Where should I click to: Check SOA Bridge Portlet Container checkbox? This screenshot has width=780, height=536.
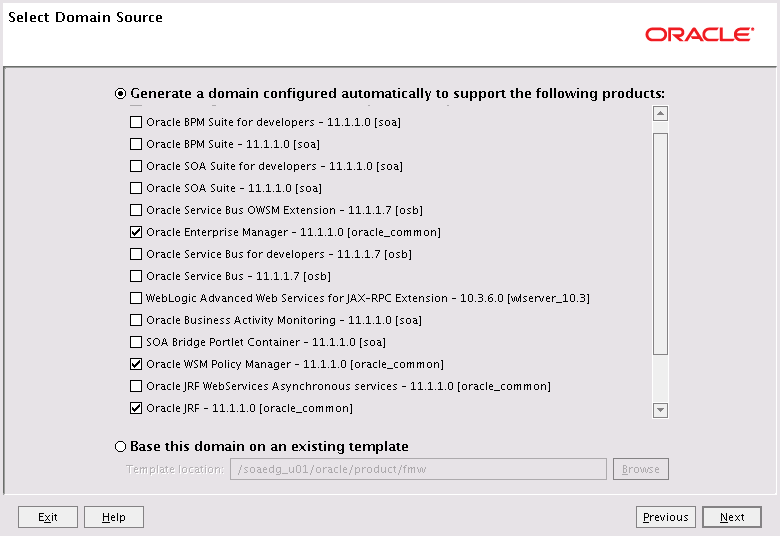(136, 342)
